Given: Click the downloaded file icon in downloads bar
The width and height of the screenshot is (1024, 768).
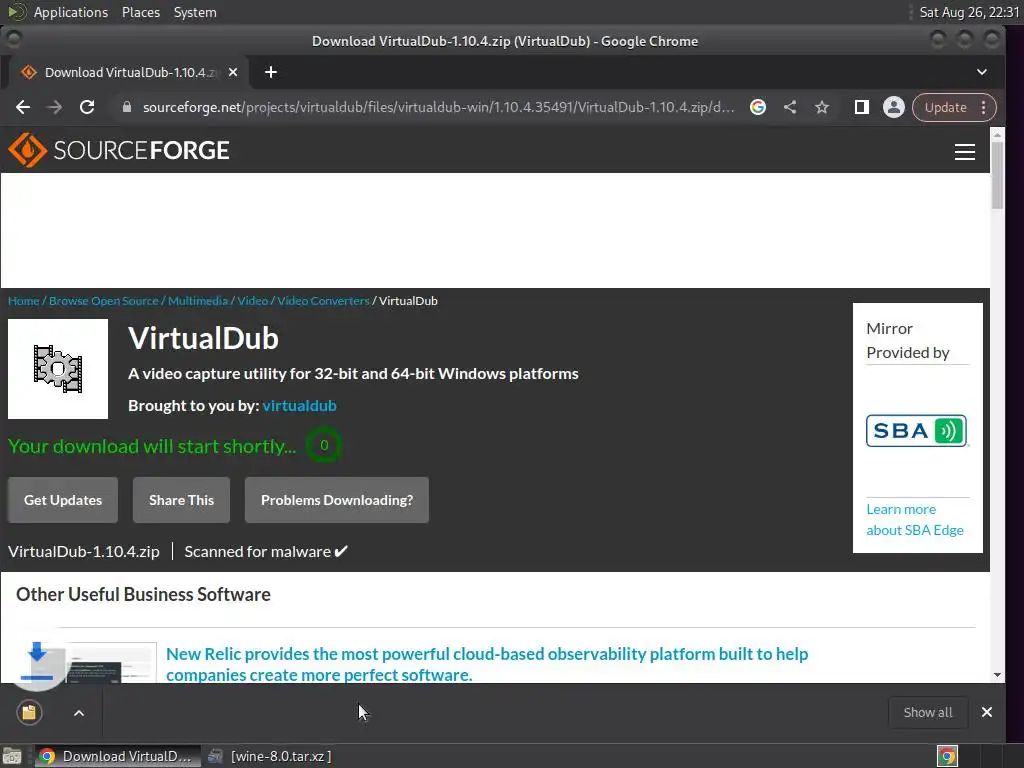Looking at the screenshot, I should (x=29, y=712).
